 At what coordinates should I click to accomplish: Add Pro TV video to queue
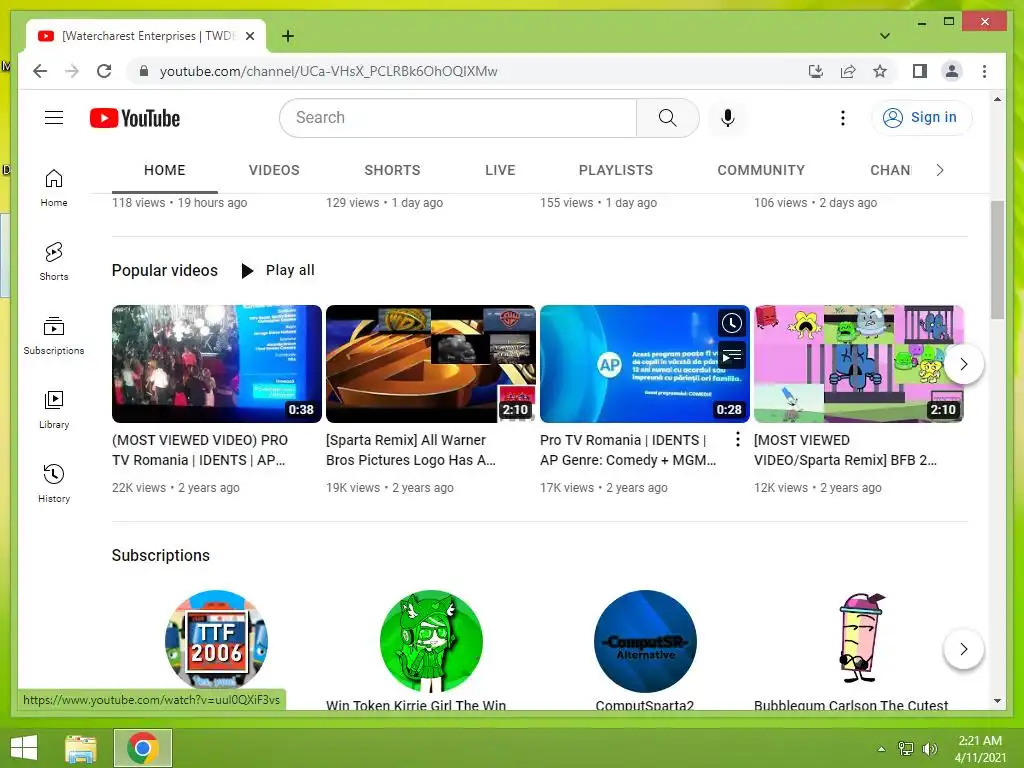click(731, 356)
